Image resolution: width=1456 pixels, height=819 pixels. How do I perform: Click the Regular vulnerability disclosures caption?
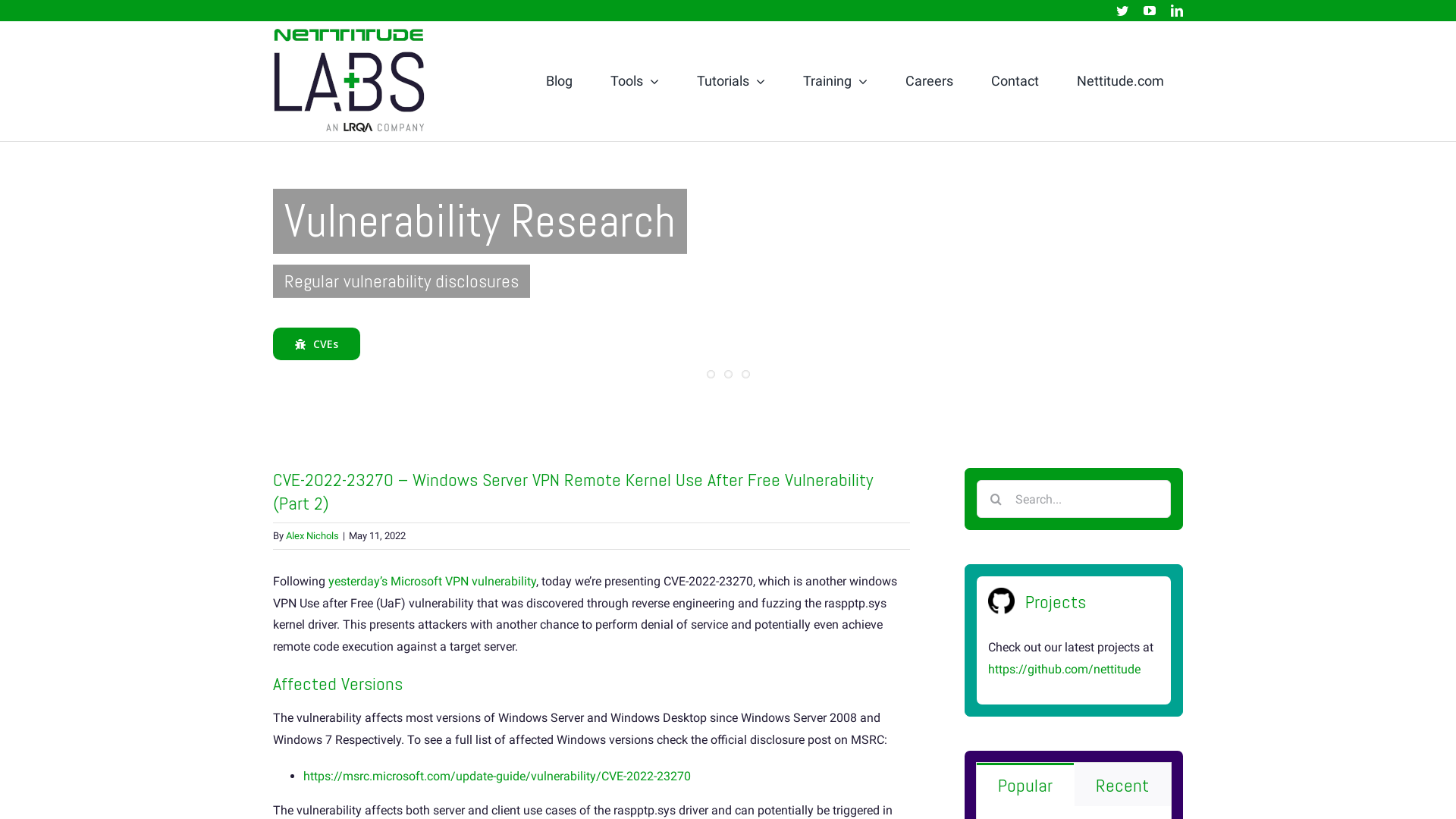[401, 281]
